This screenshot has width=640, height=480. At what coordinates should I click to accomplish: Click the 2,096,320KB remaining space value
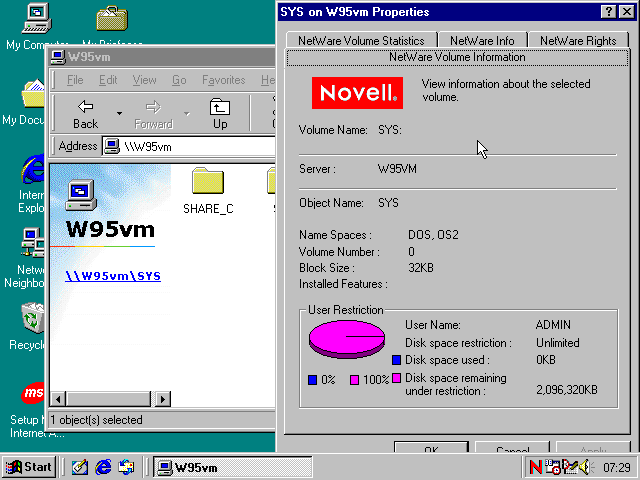[x=567, y=390]
